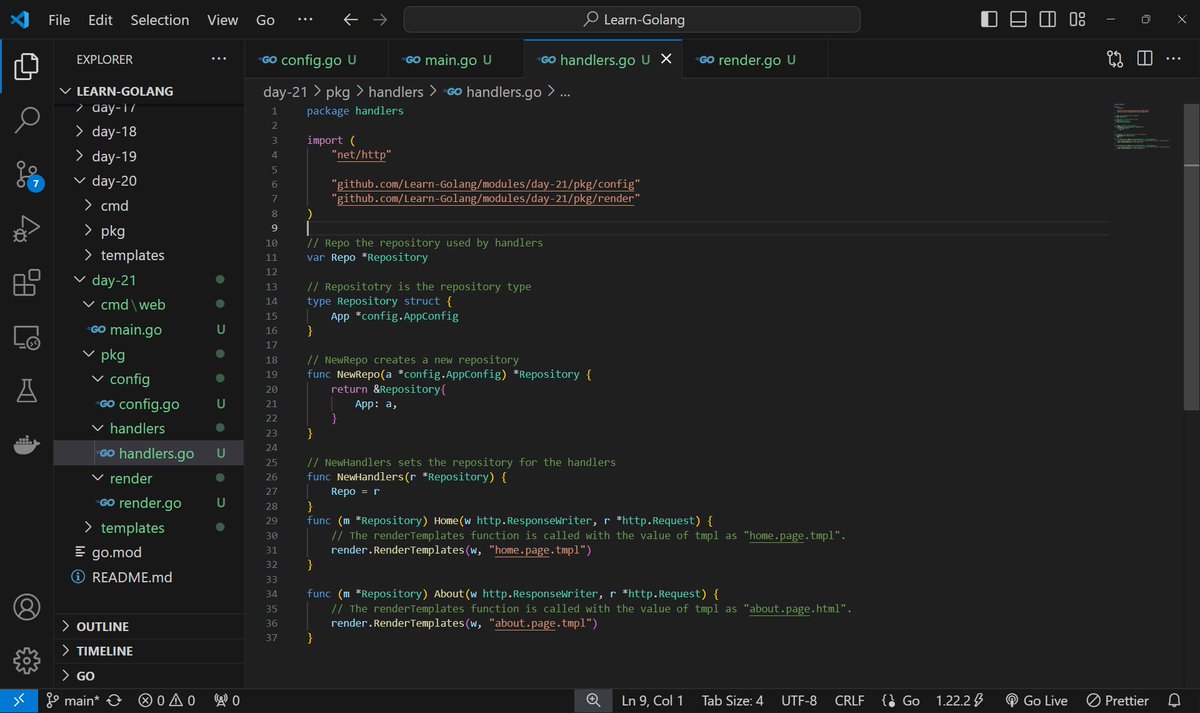Click Ln 9, Col 1 cursor position
Viewport: 1200px width, 713px height.
(653, 701)
